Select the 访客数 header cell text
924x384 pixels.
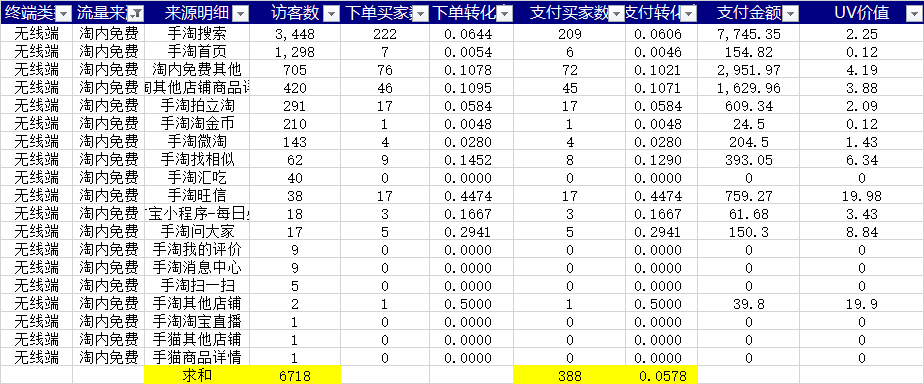click(x=296, y=13)
